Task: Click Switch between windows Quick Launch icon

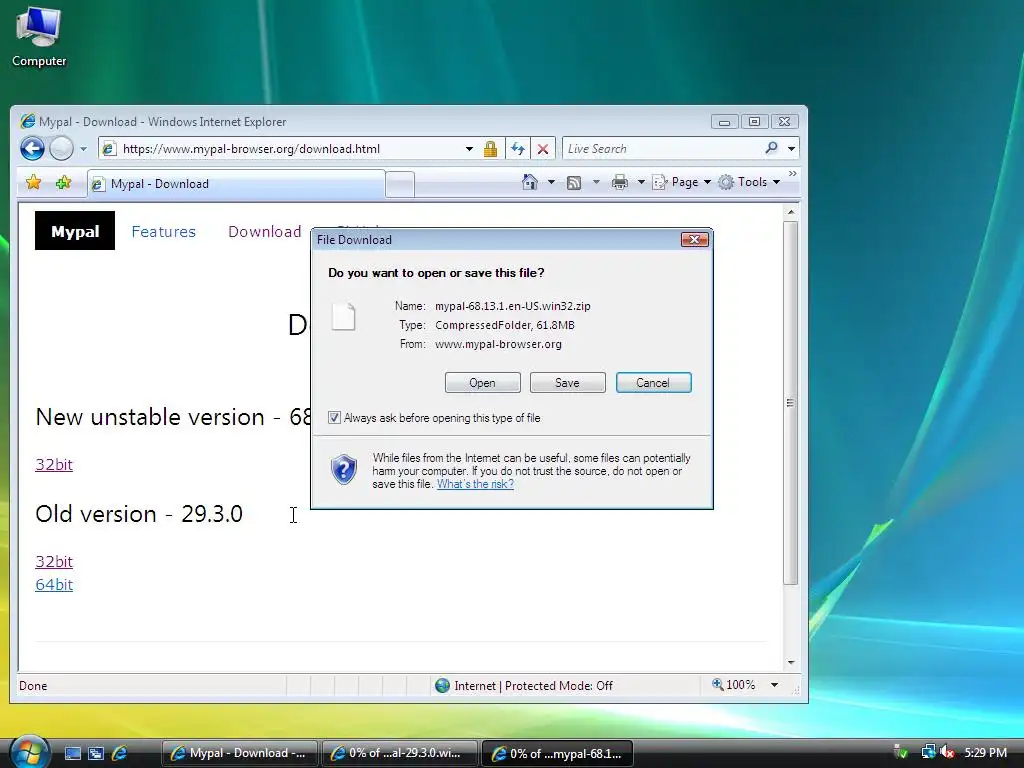Action: pyautogui.click(x=96, y=753)
